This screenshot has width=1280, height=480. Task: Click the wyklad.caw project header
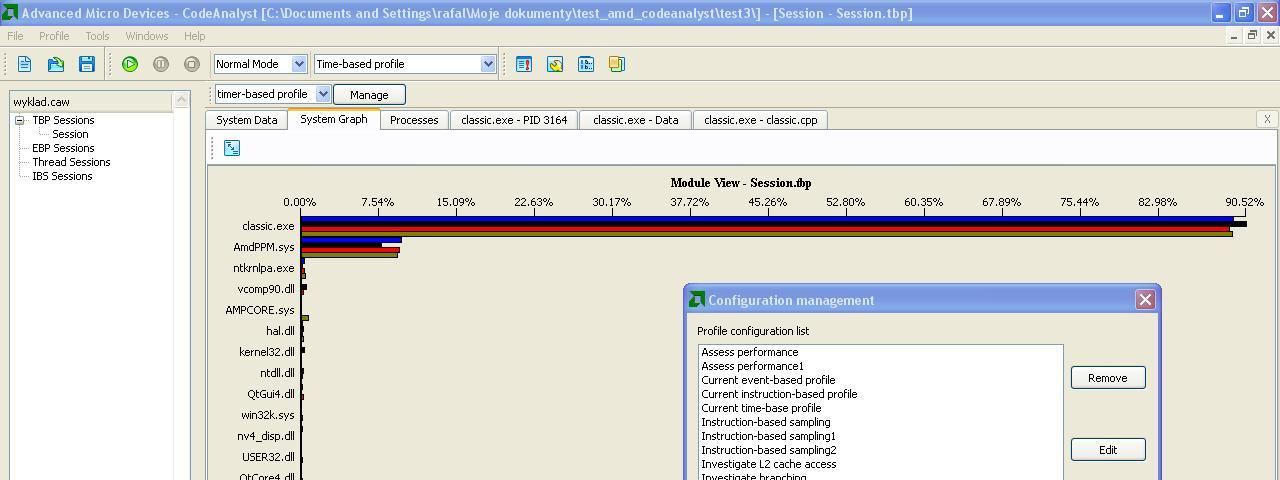click(91, 101)
